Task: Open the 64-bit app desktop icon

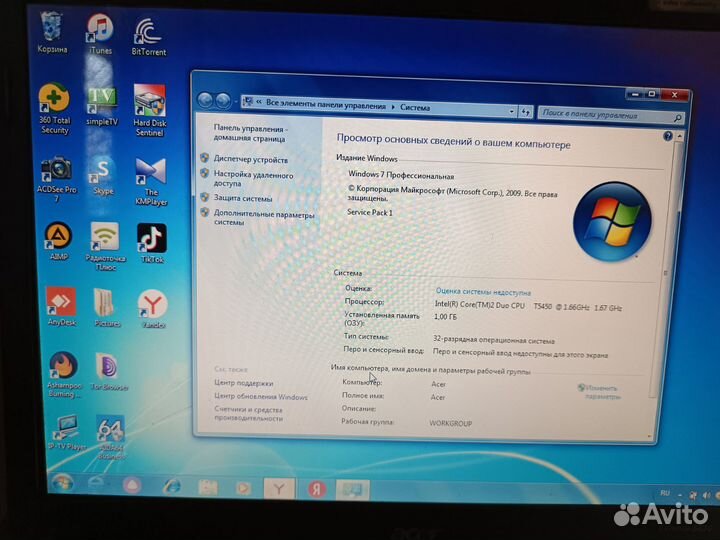Action: (110, 437)
